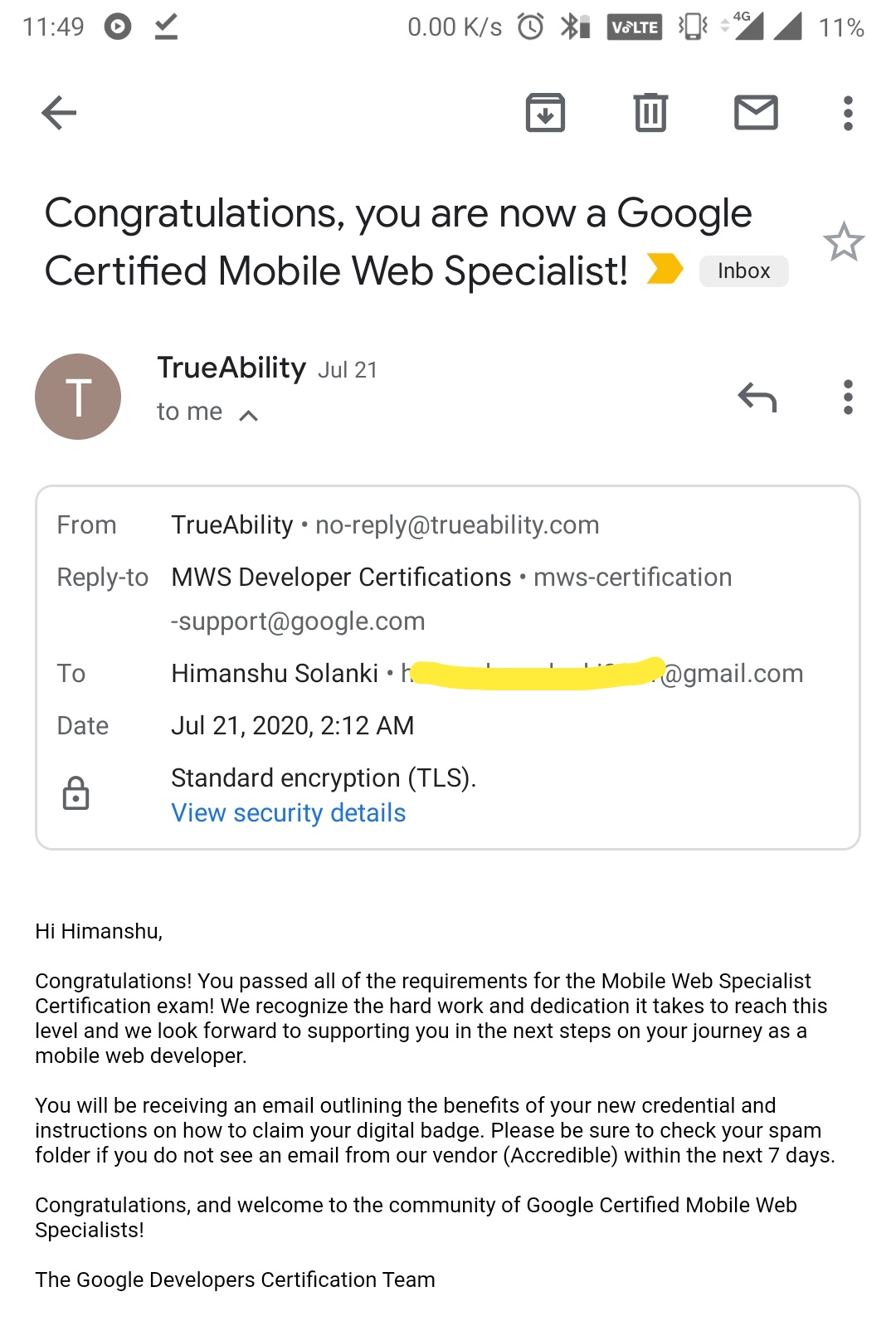Go back using the arrow icon
The height and width of the screenshot is (1326, 896).
coord(59,113)
